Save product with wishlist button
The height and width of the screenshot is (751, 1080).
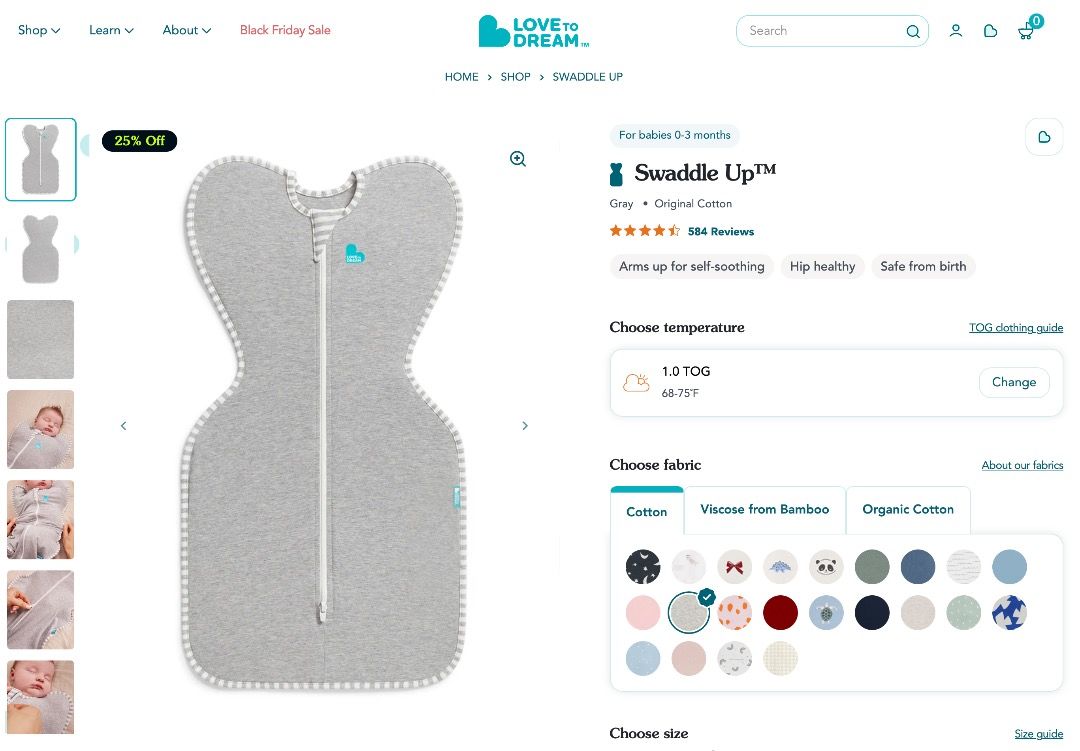[1044, 137]
